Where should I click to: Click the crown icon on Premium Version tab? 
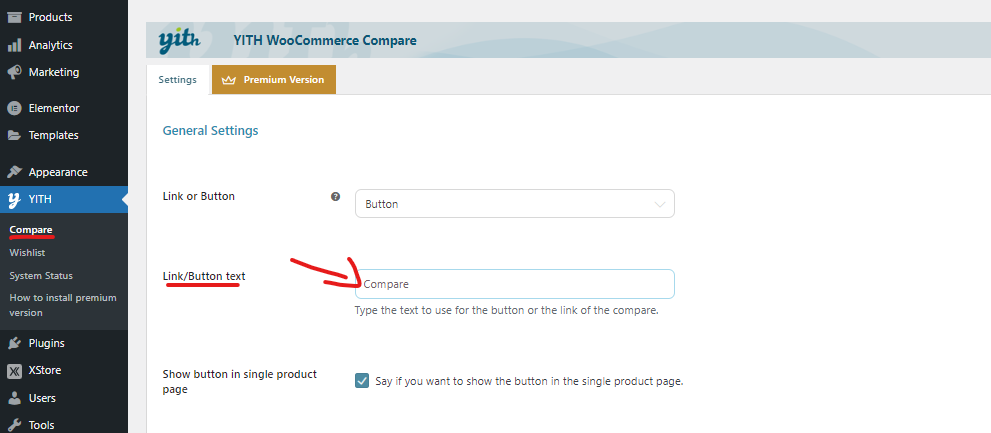coord(229,80)
